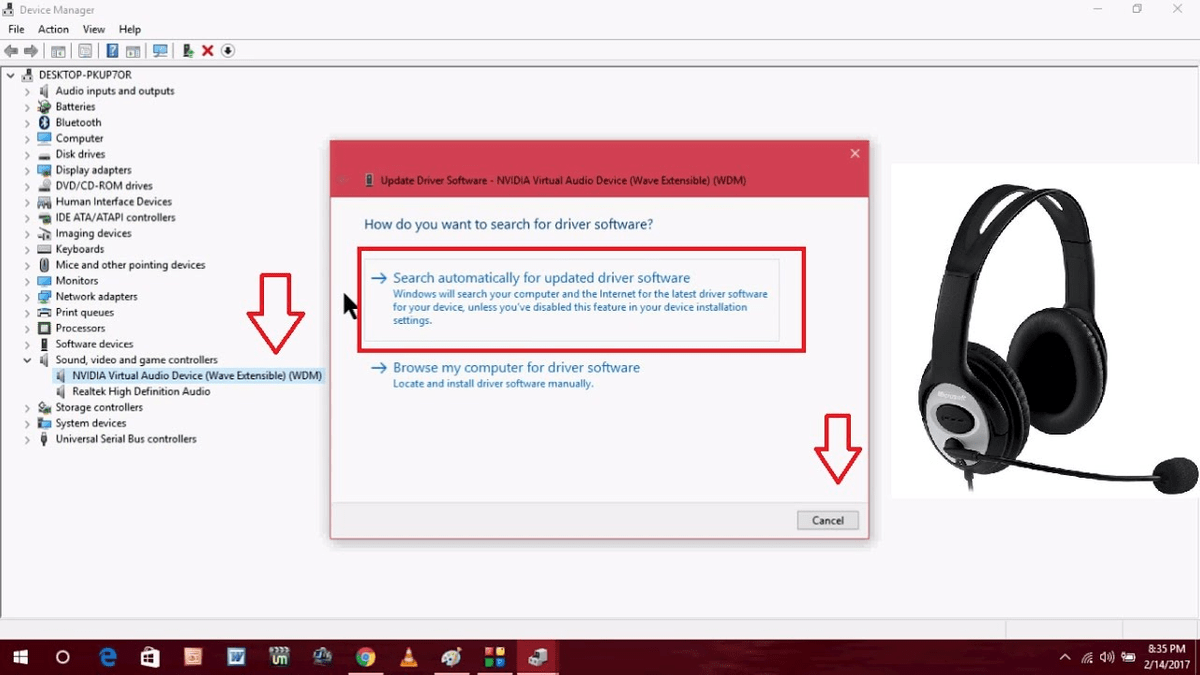Select Realtek High Definition Audio device

pyautogui.click(x=141, y=392)
